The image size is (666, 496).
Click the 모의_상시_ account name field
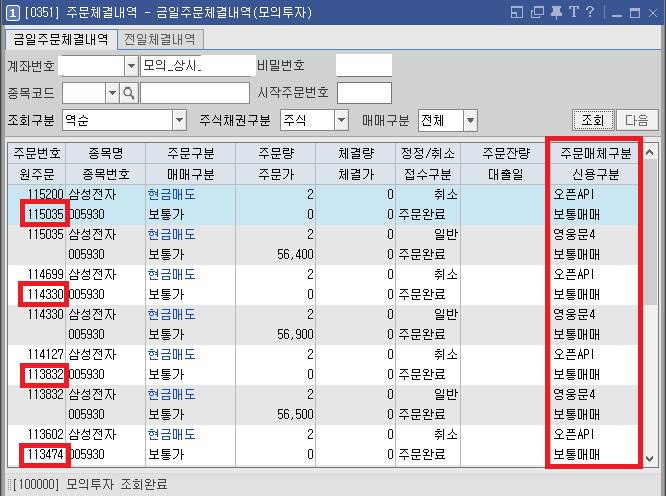(x=198, y=66)
